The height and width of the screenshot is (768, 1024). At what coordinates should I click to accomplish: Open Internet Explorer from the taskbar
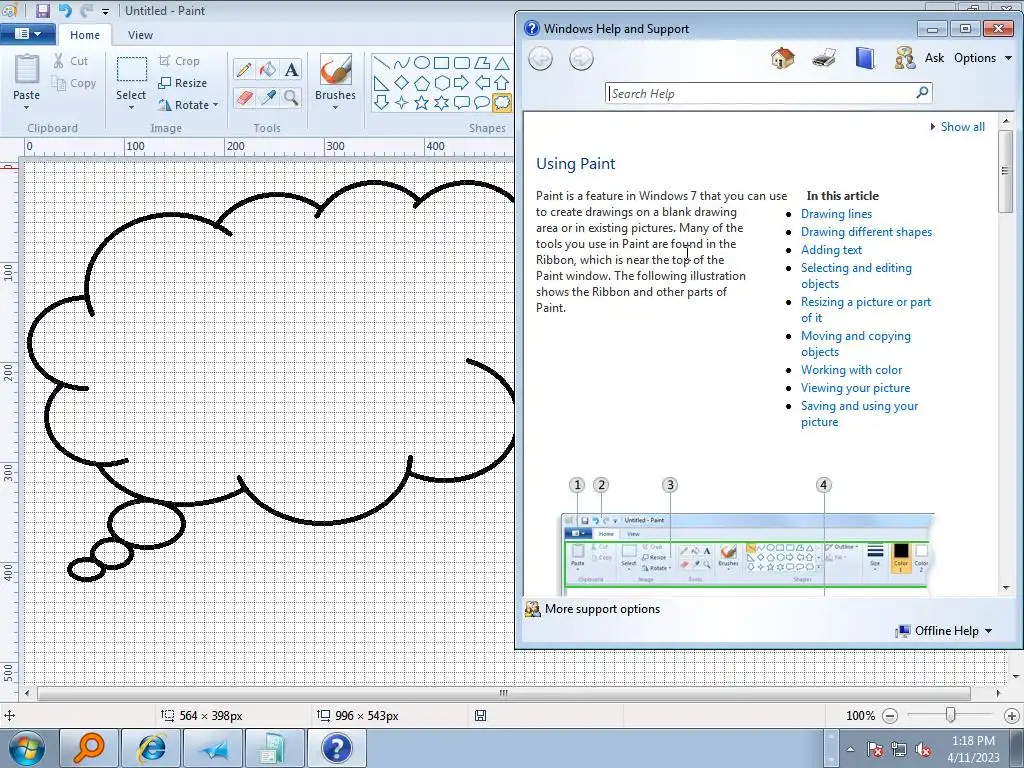152,748
